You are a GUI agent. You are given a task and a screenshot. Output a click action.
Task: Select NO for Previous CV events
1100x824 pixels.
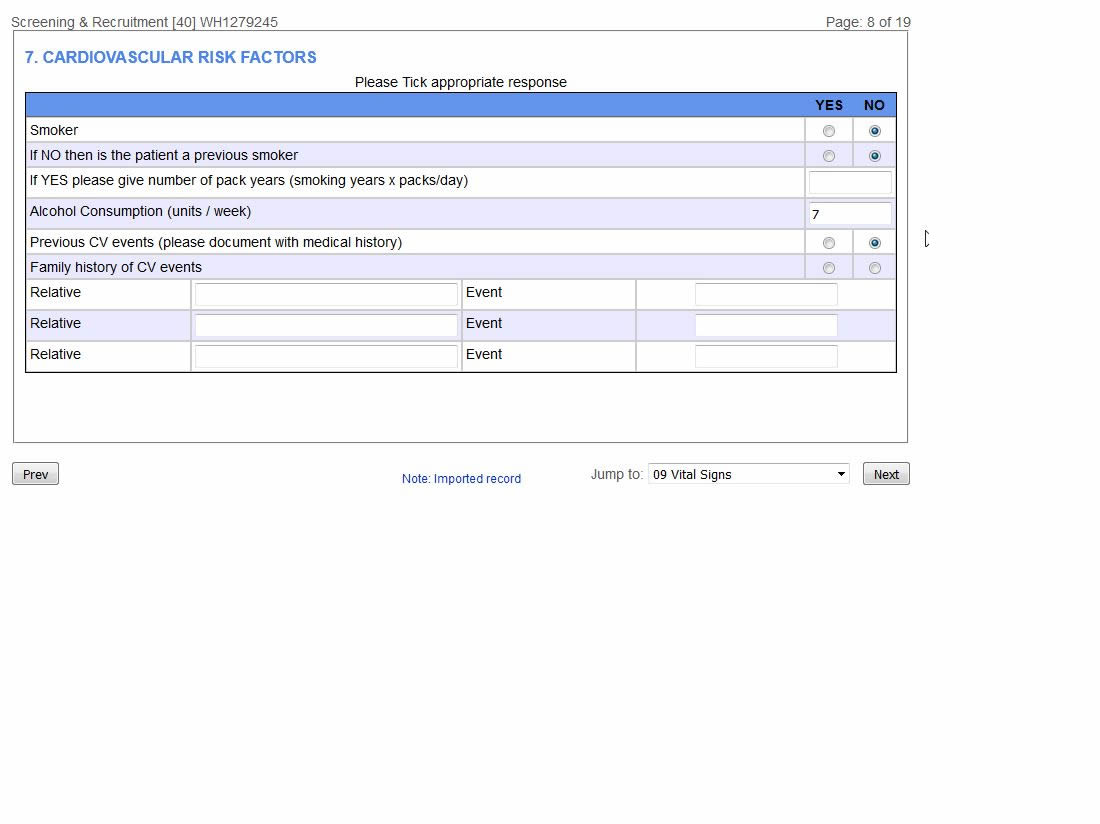874,242
